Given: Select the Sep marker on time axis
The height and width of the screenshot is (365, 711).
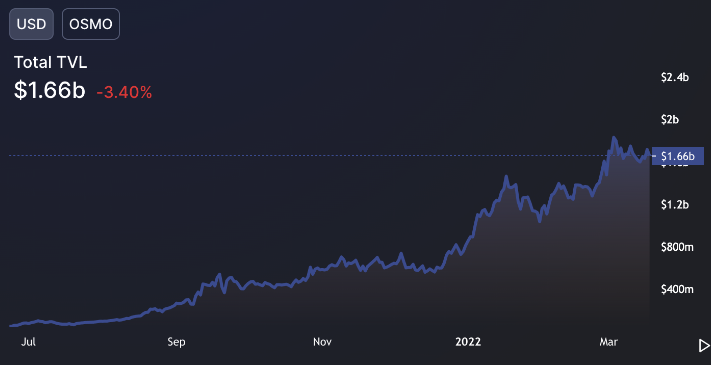Looking at the screenshot, I should pos(176,342).
